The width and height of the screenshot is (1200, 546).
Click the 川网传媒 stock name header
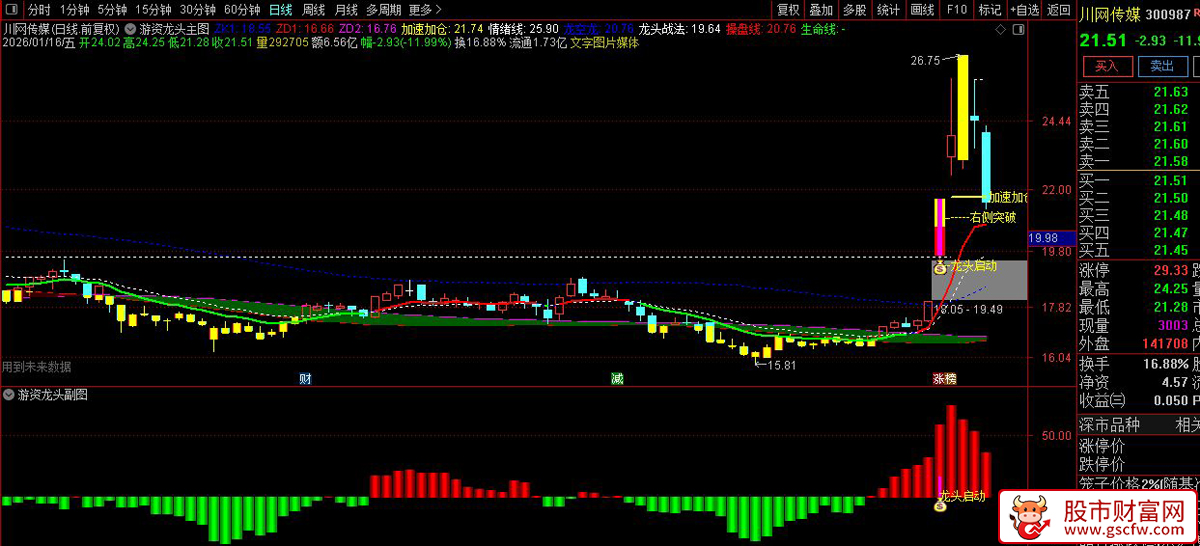[x=1110, y=15]
